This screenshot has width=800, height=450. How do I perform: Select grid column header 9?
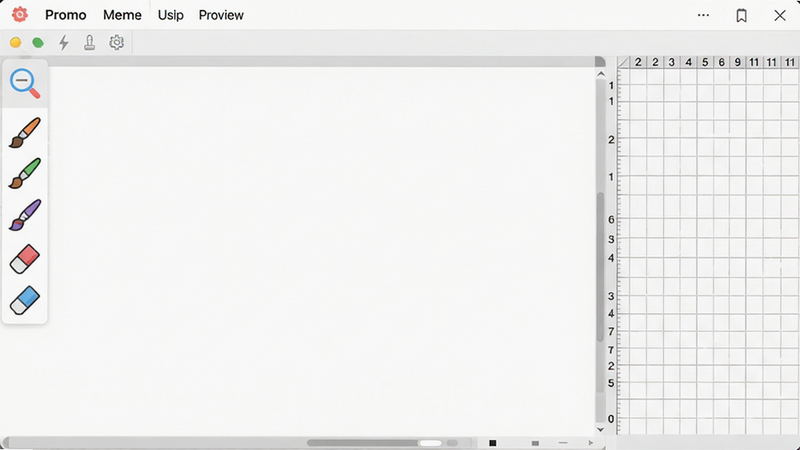738,62
